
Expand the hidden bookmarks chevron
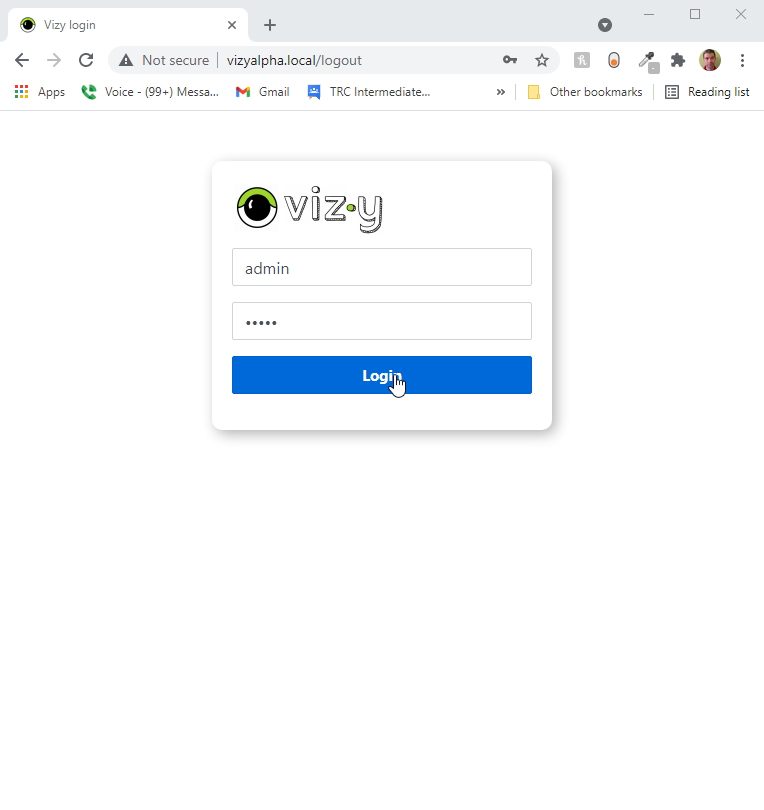501,92
